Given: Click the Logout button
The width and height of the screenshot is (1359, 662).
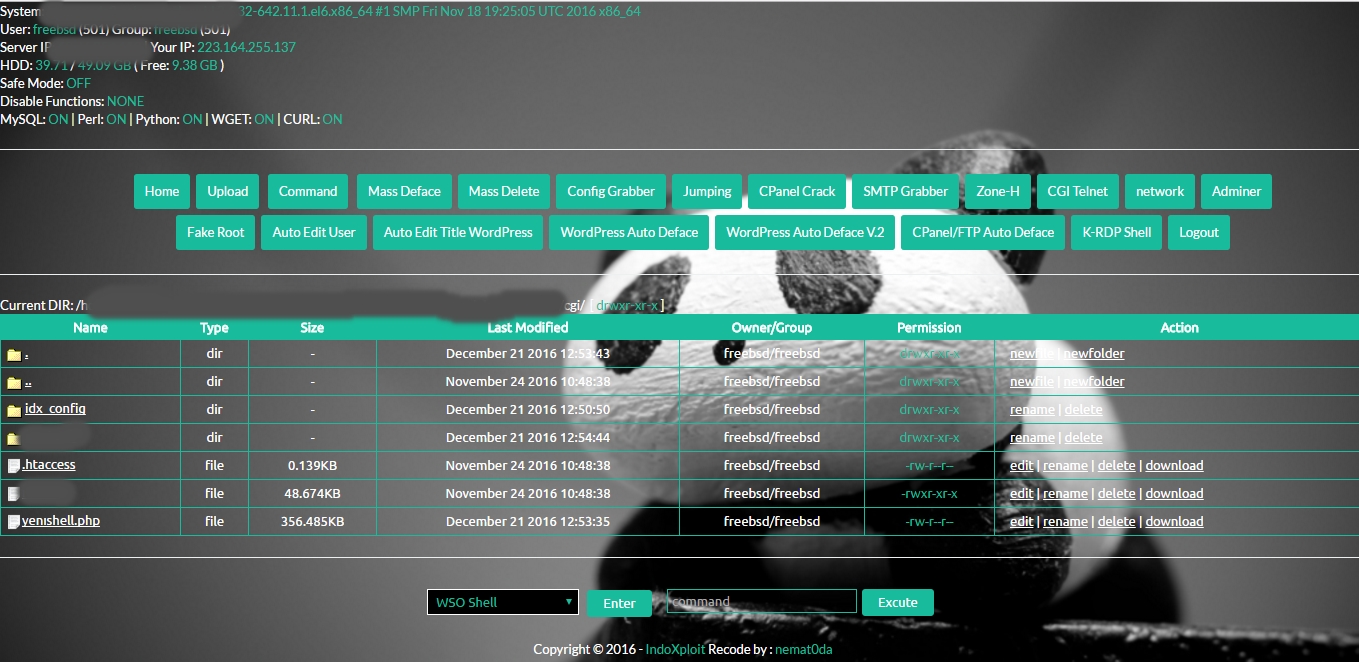Looking at the screenshot, I should 1199,232.
